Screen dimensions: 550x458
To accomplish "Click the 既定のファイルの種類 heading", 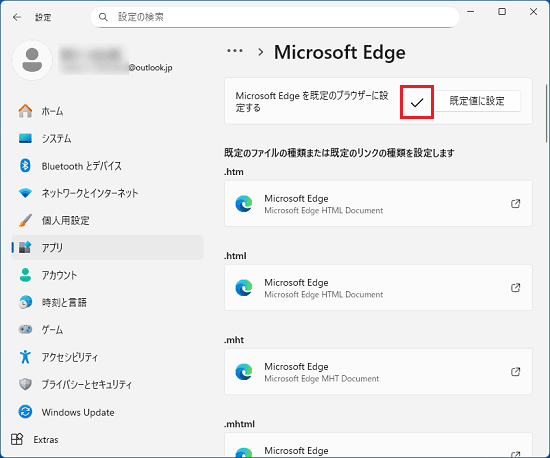I will 339,153.
